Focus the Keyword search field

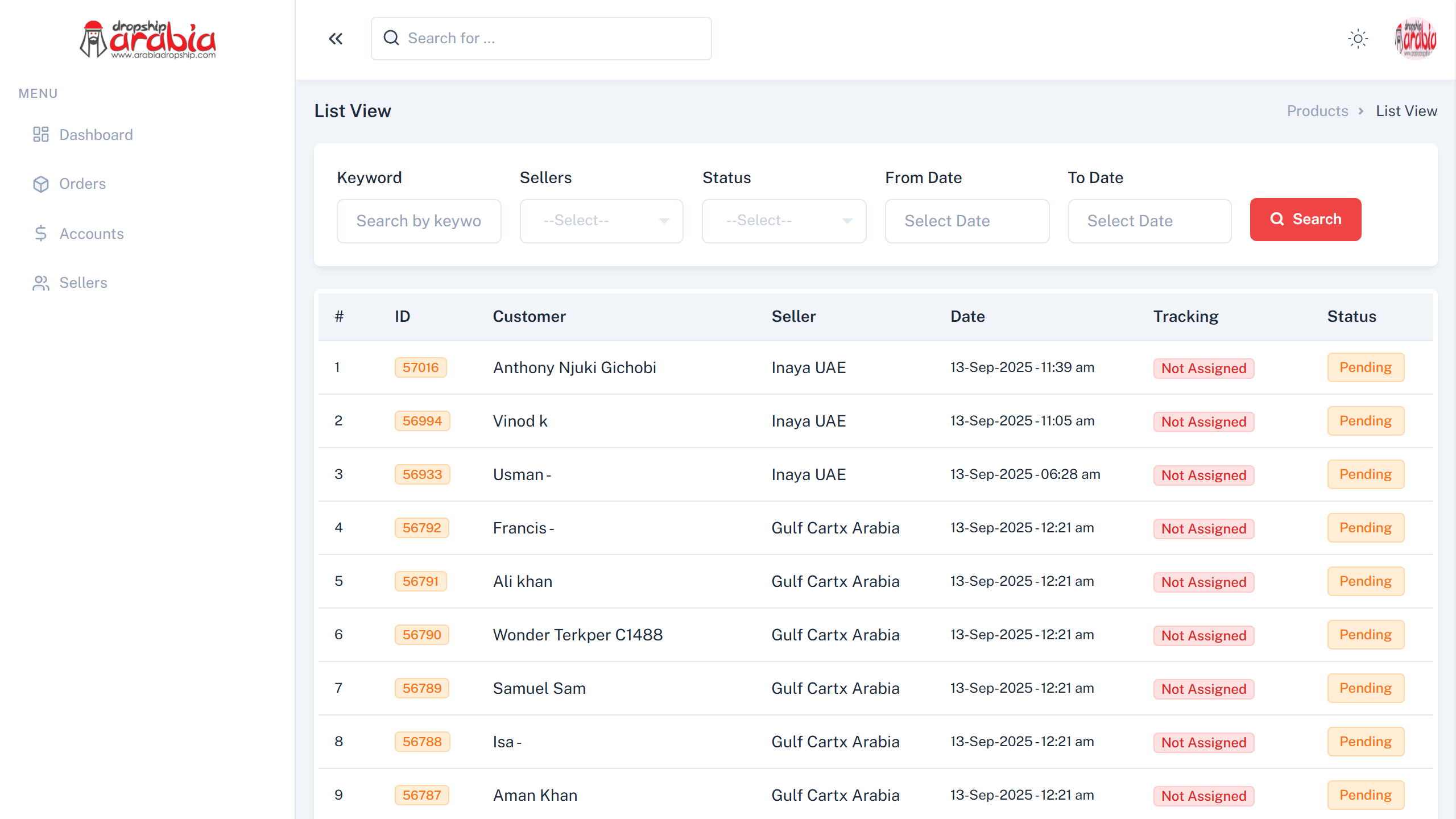[419, 221]
